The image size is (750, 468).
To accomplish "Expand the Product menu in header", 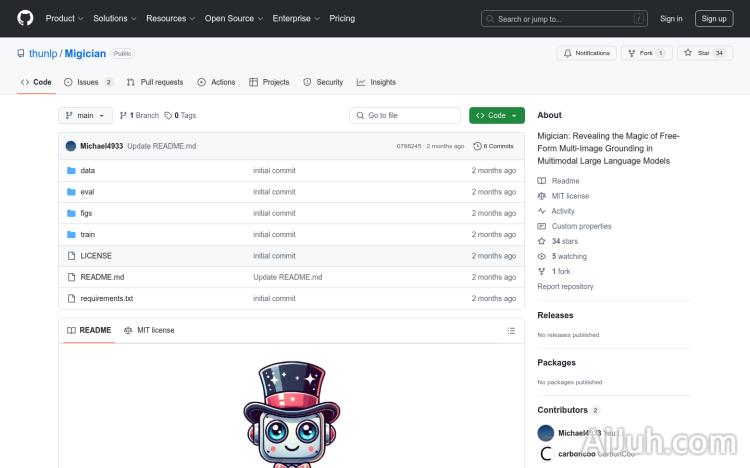I will (x=63, y=18).
